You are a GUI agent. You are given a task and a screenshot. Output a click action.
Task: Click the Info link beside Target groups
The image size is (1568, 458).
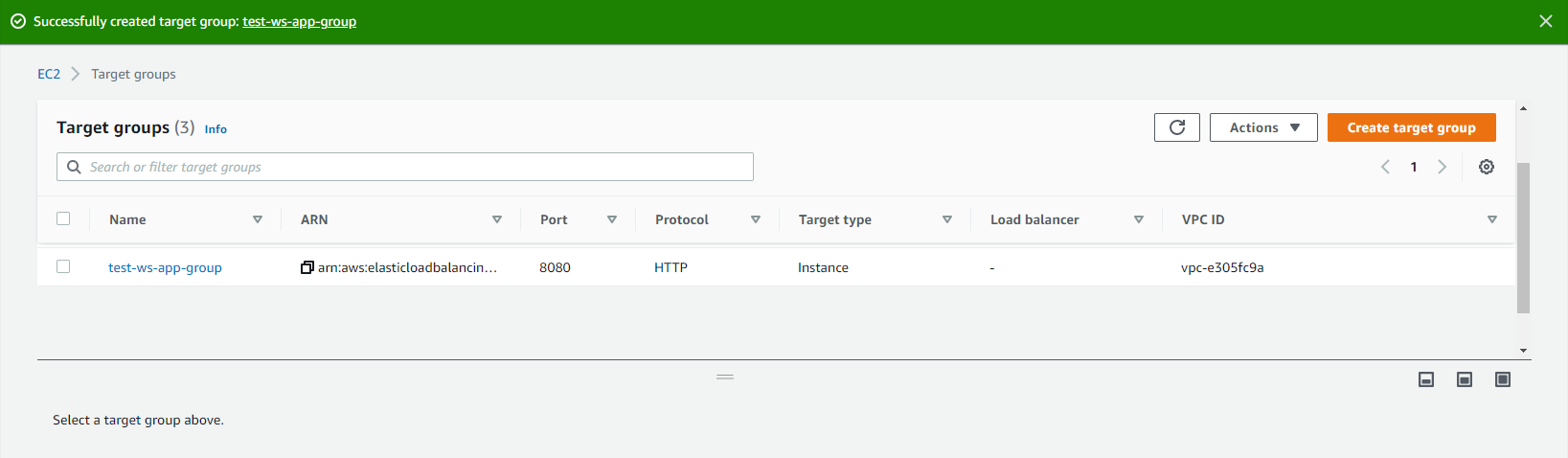216,129
